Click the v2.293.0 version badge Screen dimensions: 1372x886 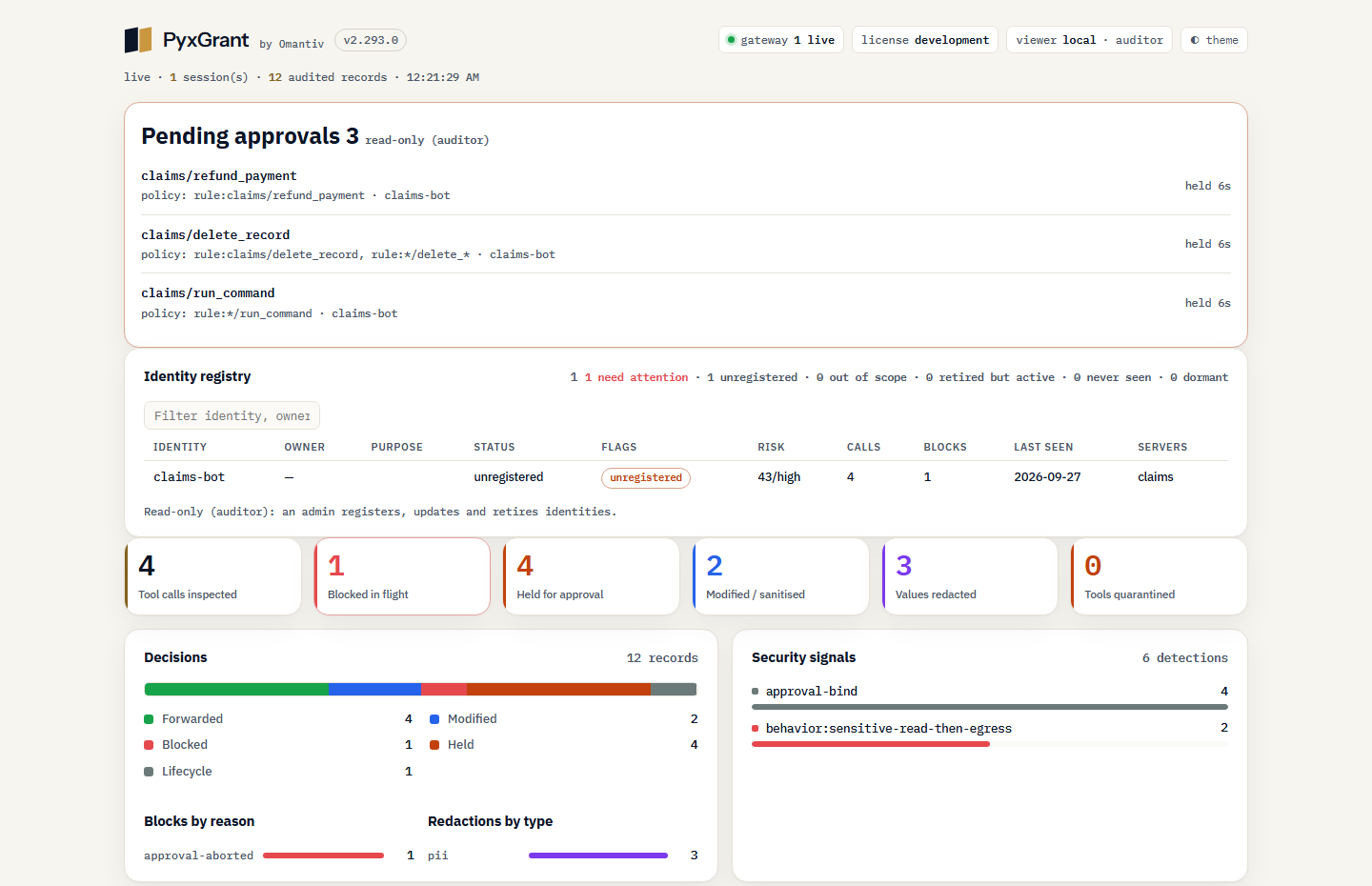pos(371,40)
